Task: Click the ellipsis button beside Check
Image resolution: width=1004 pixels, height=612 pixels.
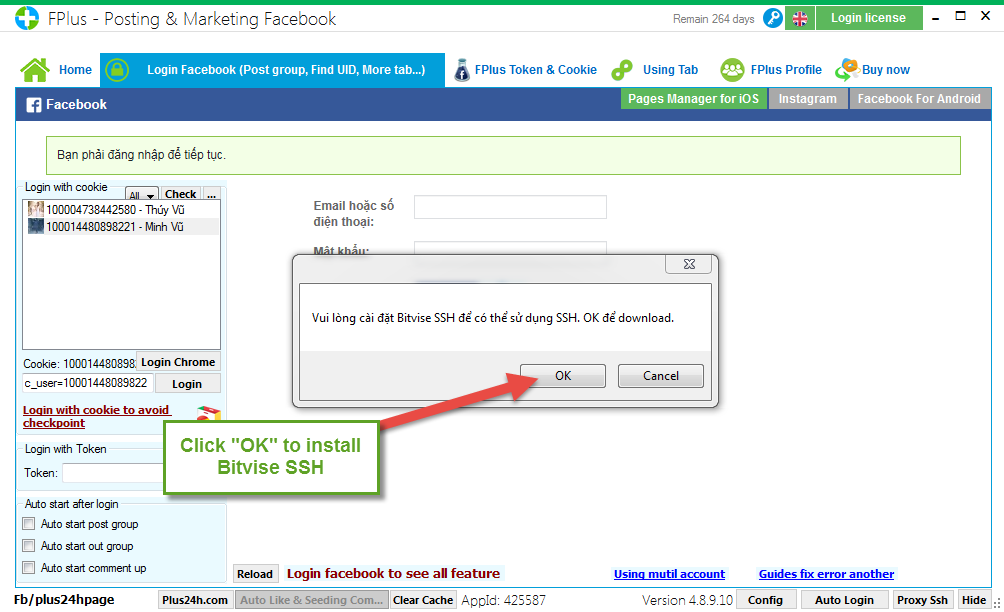Action: point(212,194)
